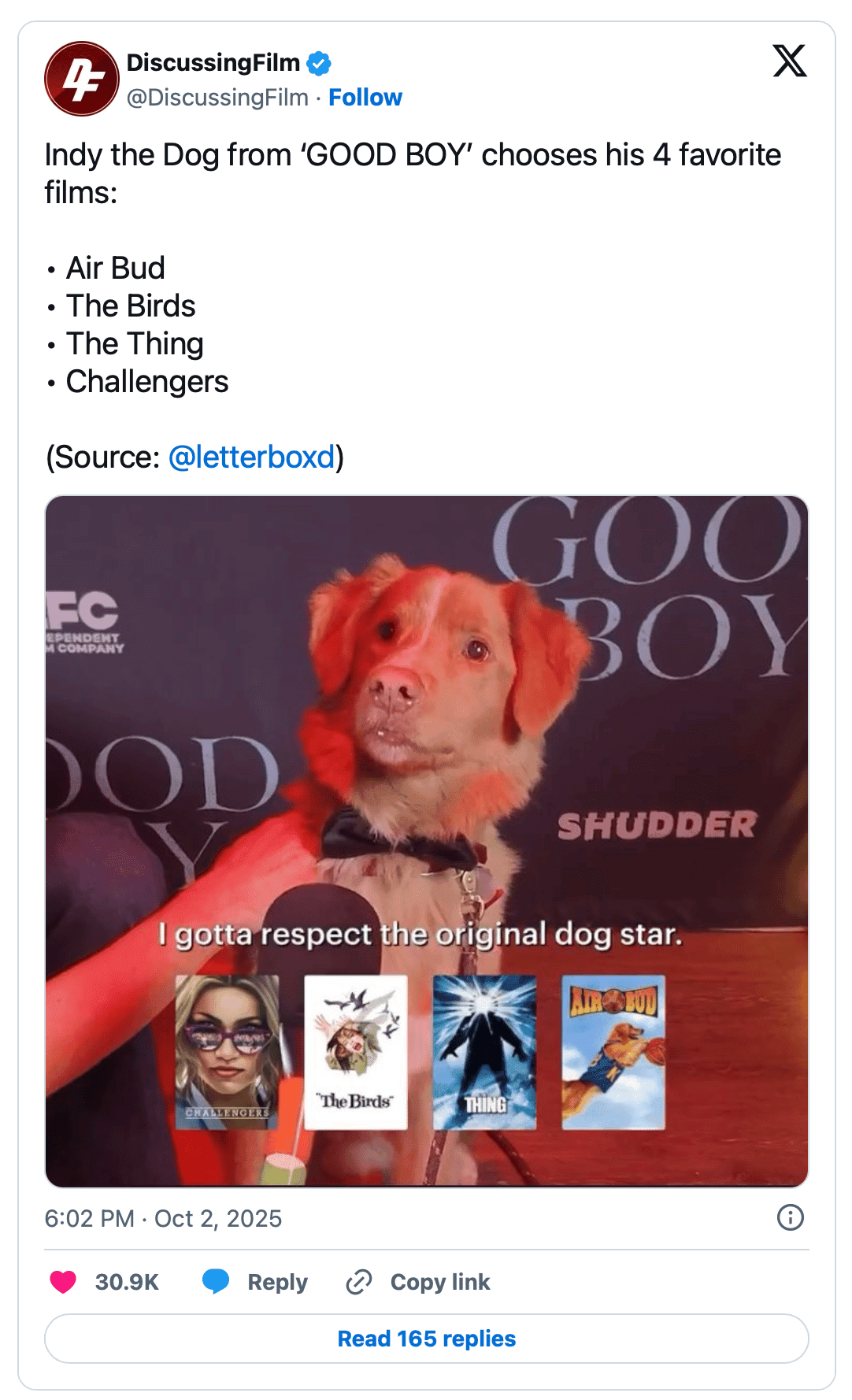852x1400 pixels.
Task: Click the 30.9K likes count
Action: 127,1282
